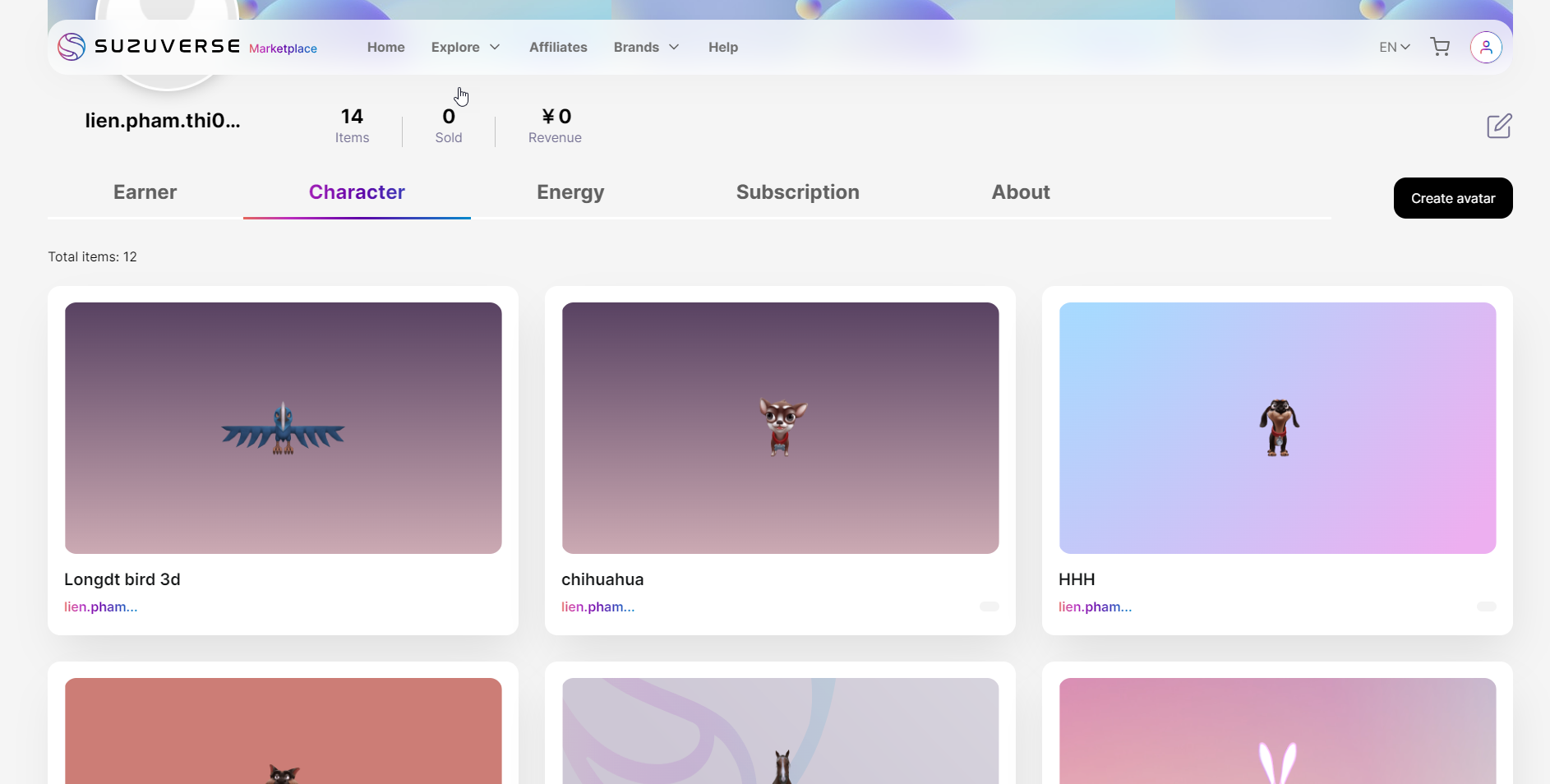Open the About tab
Viewport: 1550px width, 784px height.
click(x=1020, y=192)
